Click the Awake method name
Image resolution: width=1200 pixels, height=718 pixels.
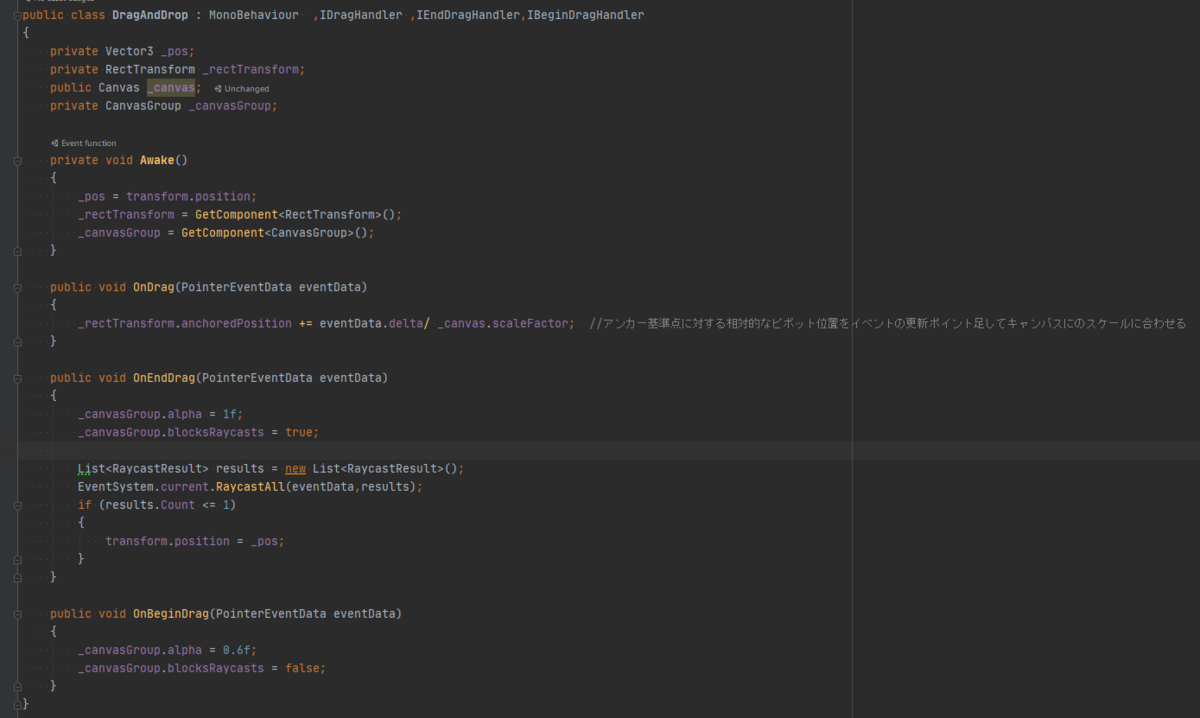(157, 160)
